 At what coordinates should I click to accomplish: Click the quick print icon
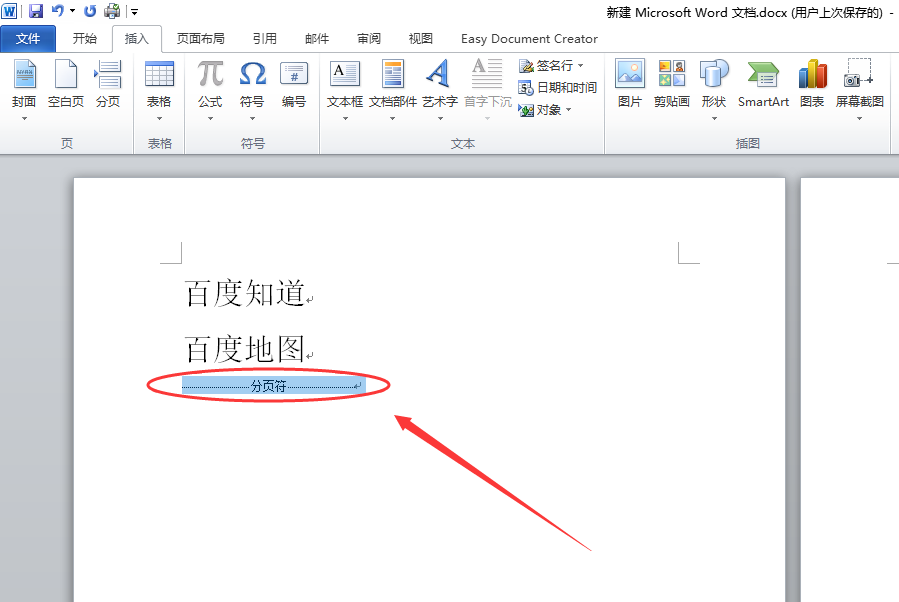pyautogui.click(x=112, y=11)
